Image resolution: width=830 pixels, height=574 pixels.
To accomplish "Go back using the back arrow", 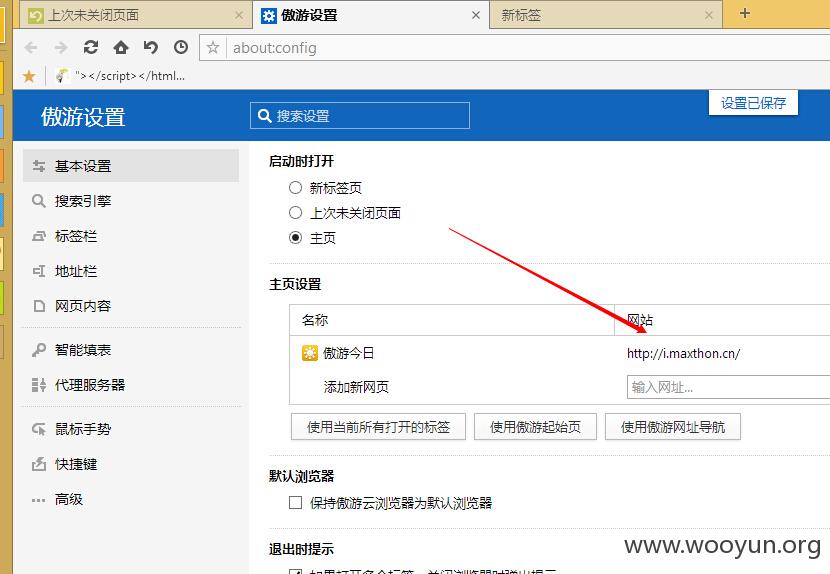I will [x=31, y=48].
